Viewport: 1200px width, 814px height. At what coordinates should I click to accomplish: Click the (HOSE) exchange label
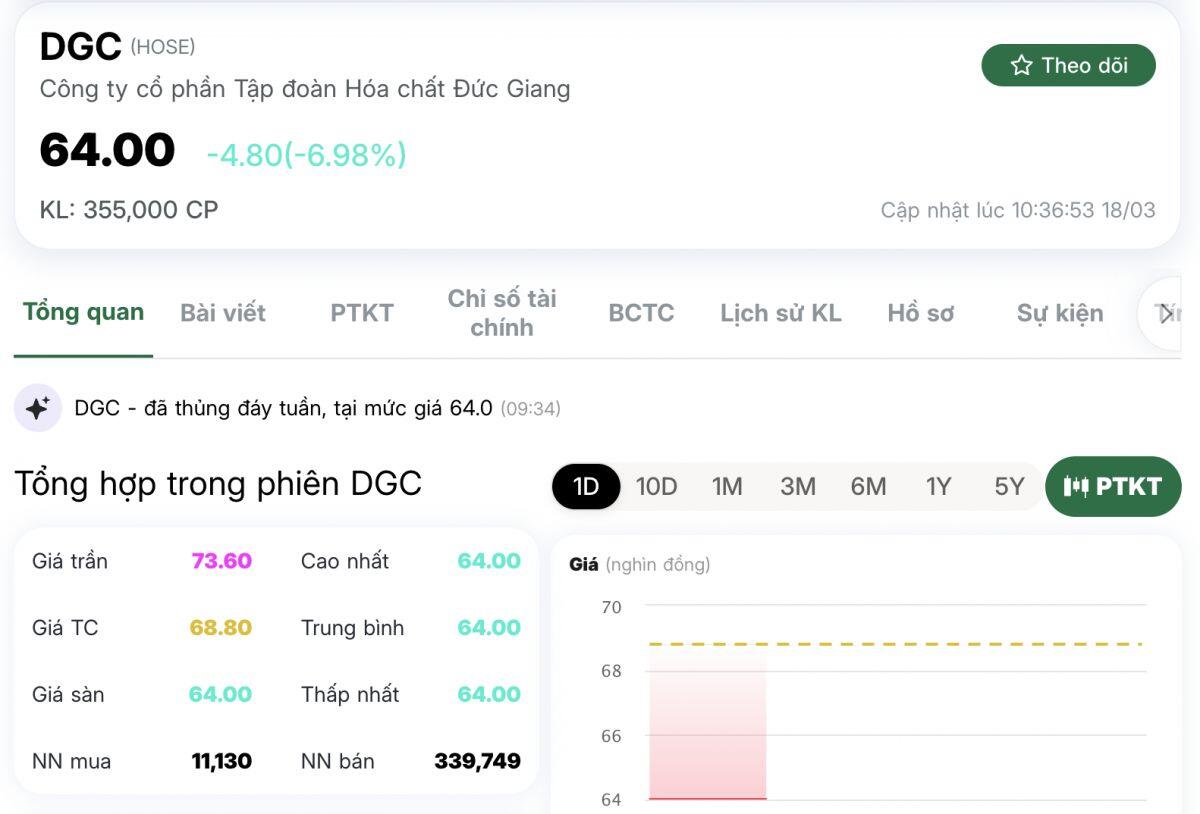coord(163,46)
